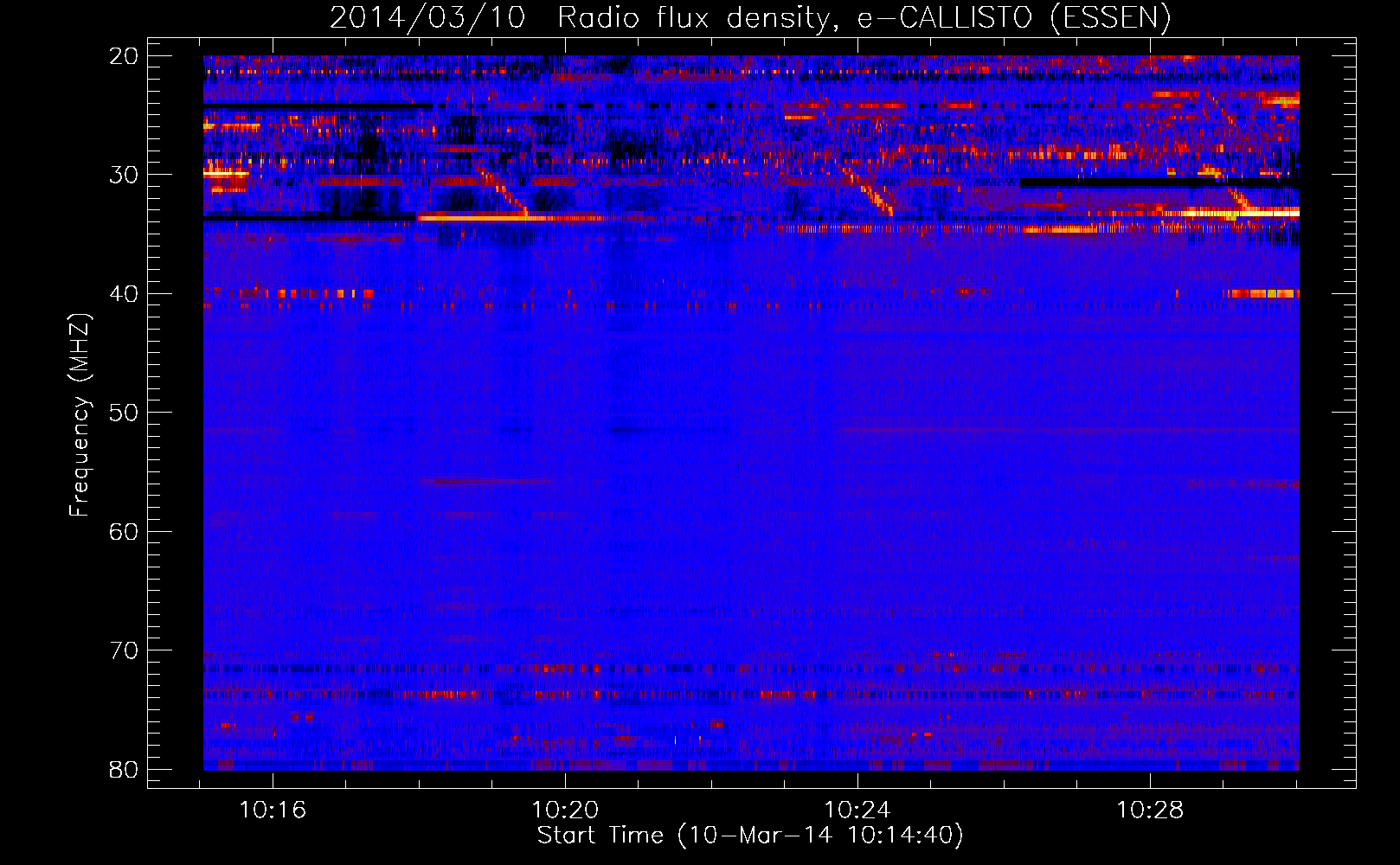Click the date '2014/03/10' in the title

click(x=427, y=17)
